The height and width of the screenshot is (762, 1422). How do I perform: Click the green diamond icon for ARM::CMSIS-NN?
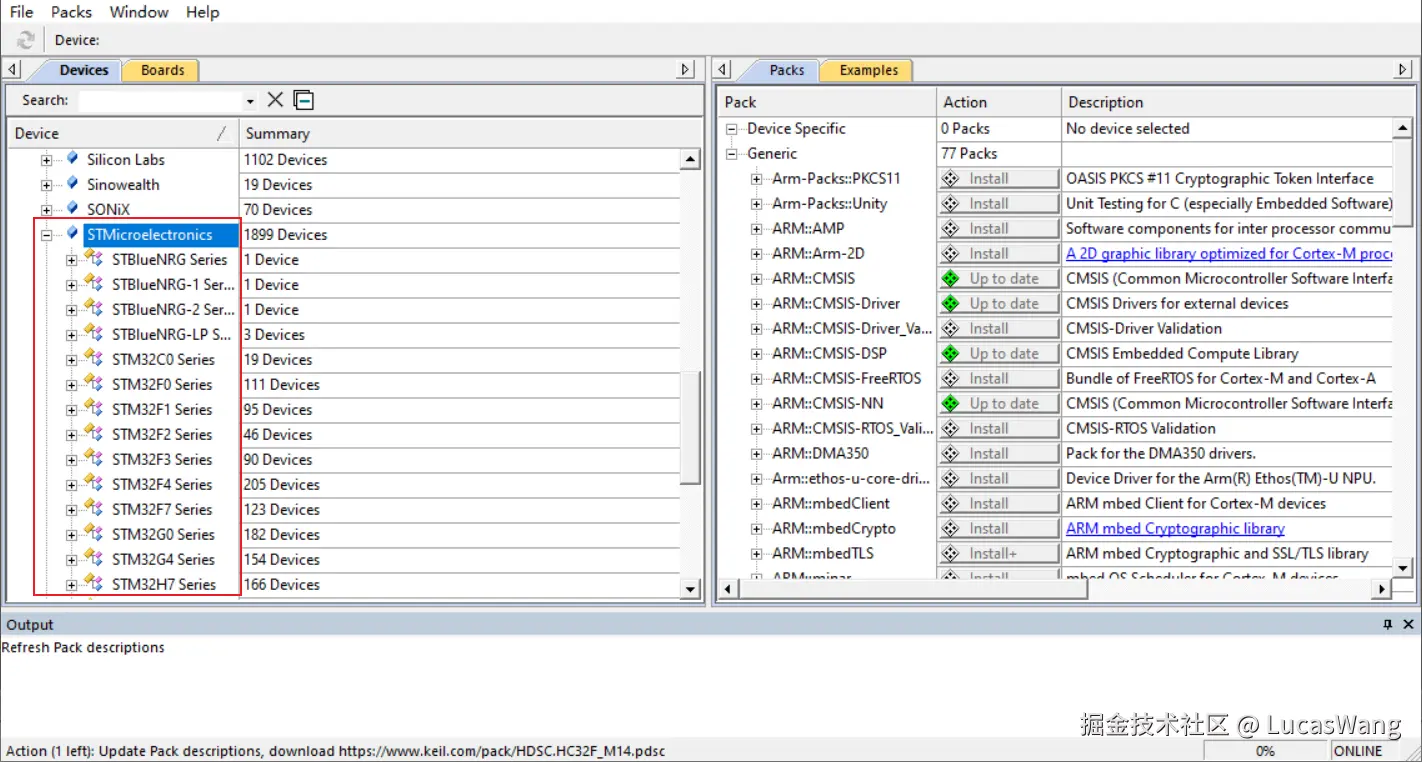[x=951, y=404]
